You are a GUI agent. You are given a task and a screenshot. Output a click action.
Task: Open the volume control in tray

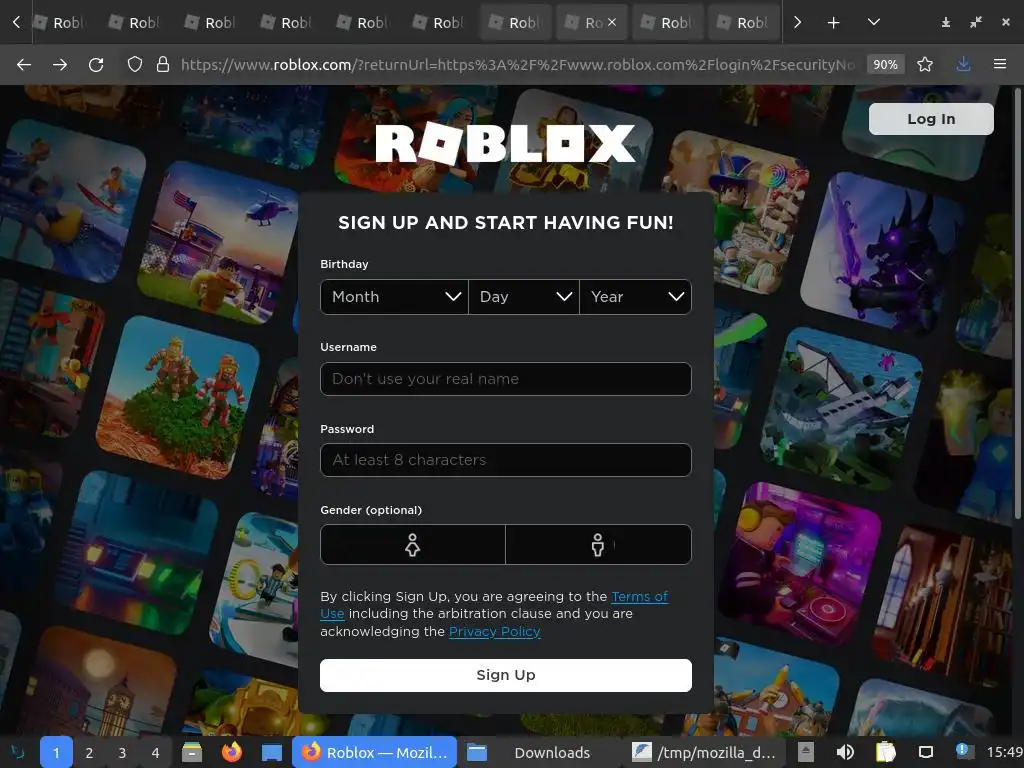click(845, 752)
